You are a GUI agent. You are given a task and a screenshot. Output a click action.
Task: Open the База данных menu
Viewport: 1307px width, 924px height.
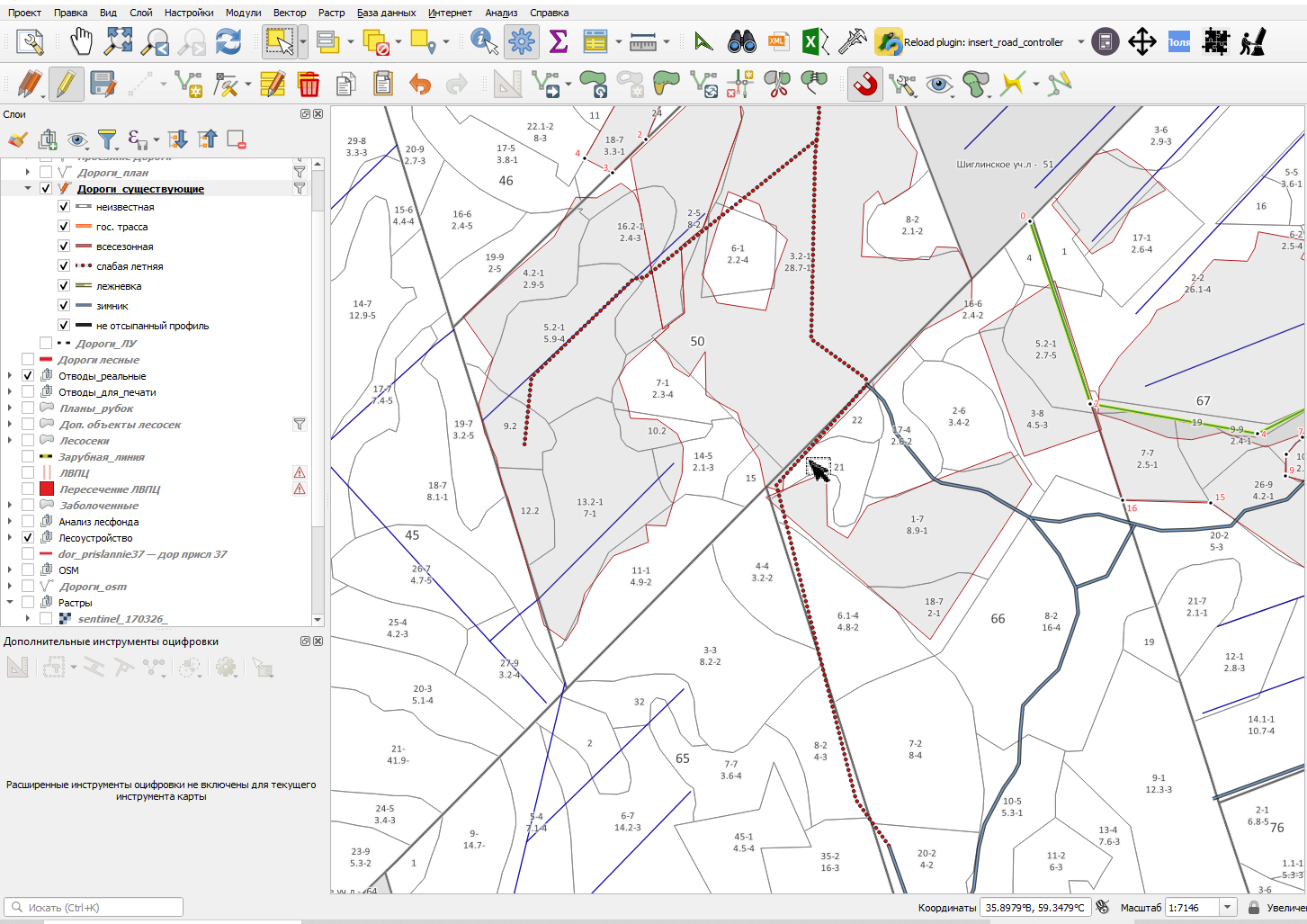coord(386,13)
